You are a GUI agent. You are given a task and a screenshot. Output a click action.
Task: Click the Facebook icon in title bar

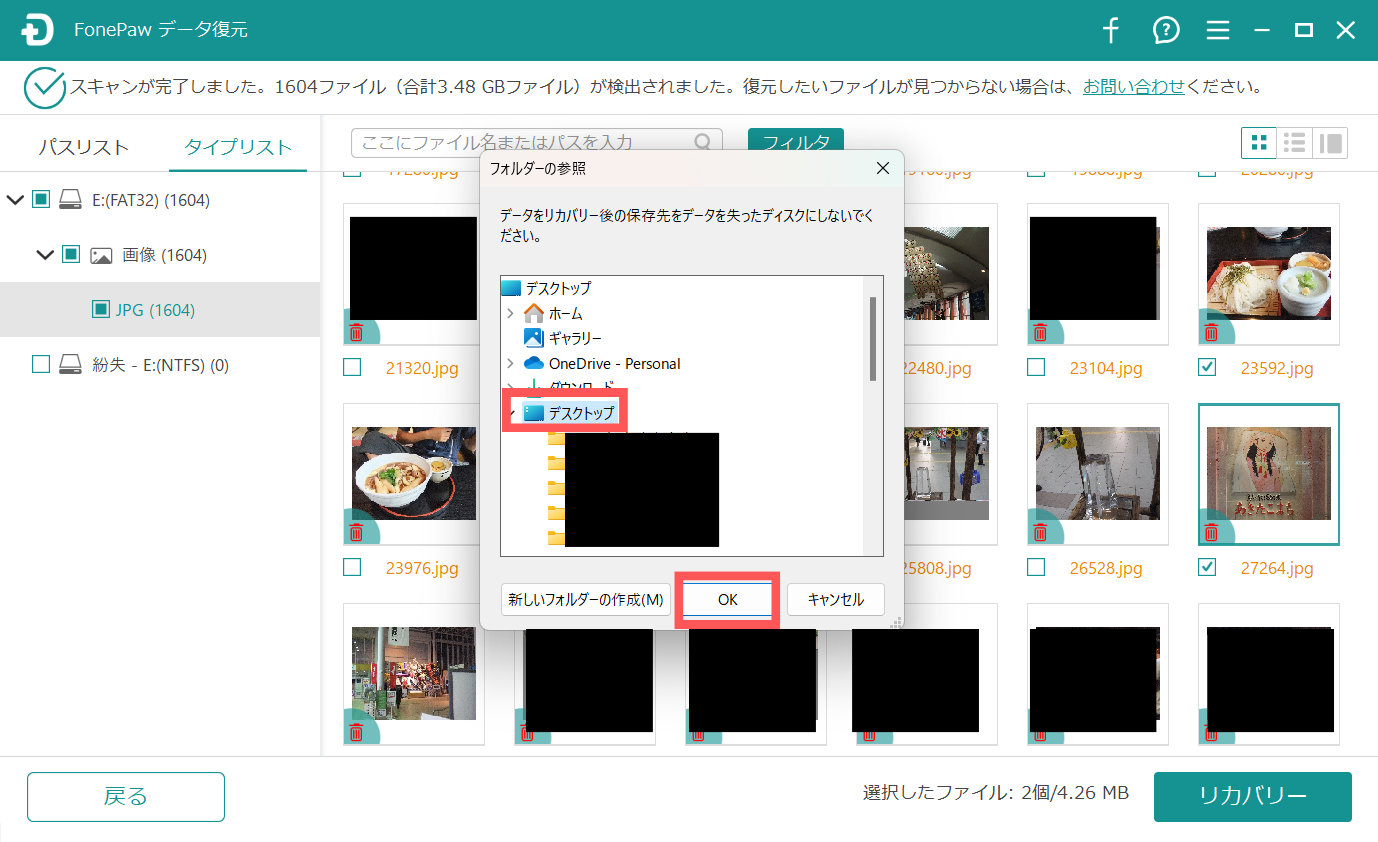click(1111, 31)
